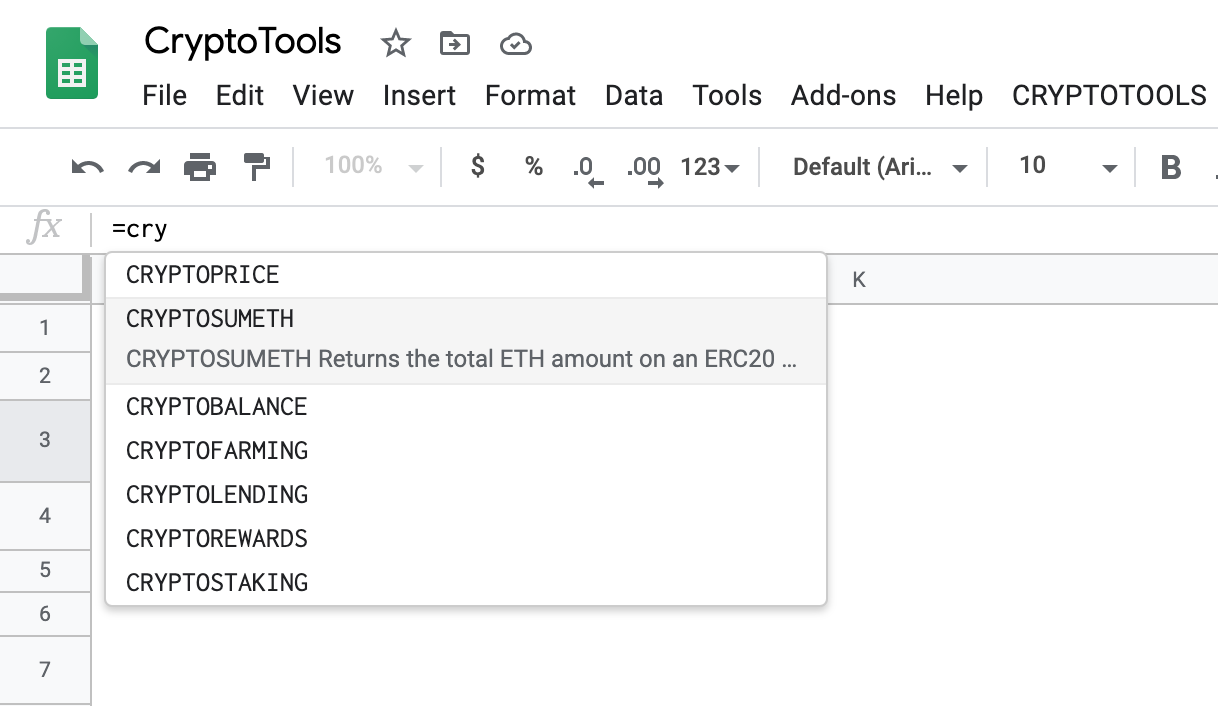The height and width of the screenshot is (706, 1218).
Task: Format the cell as percent
Action: coord(534,167)
